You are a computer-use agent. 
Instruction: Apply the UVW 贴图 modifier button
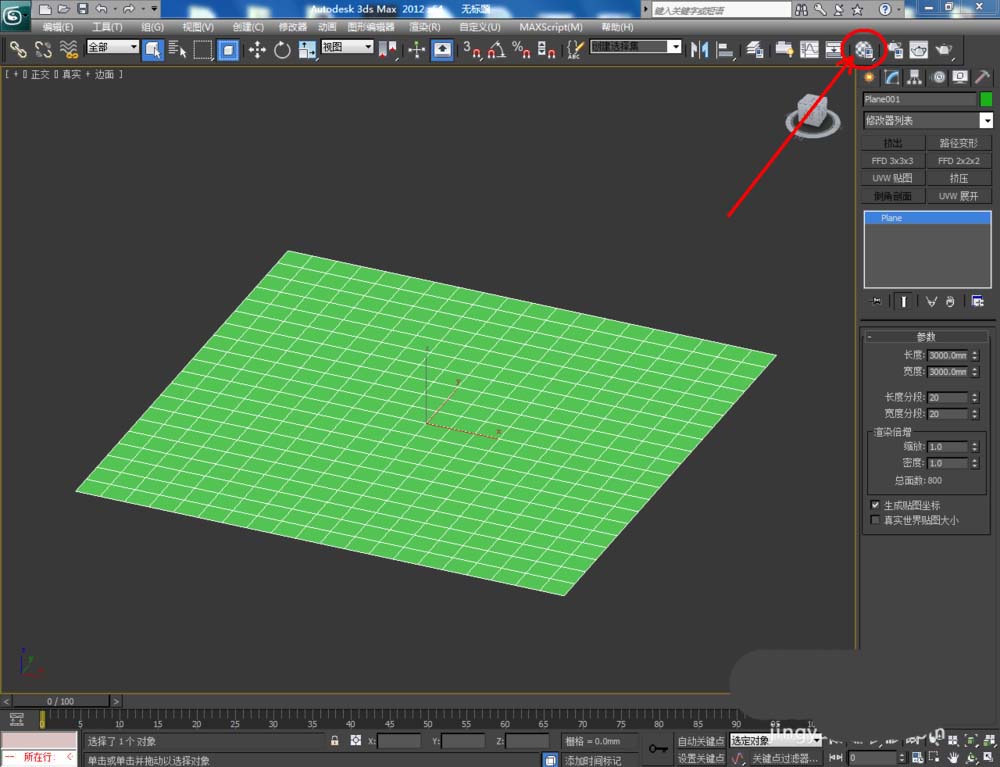pos(892,178)
